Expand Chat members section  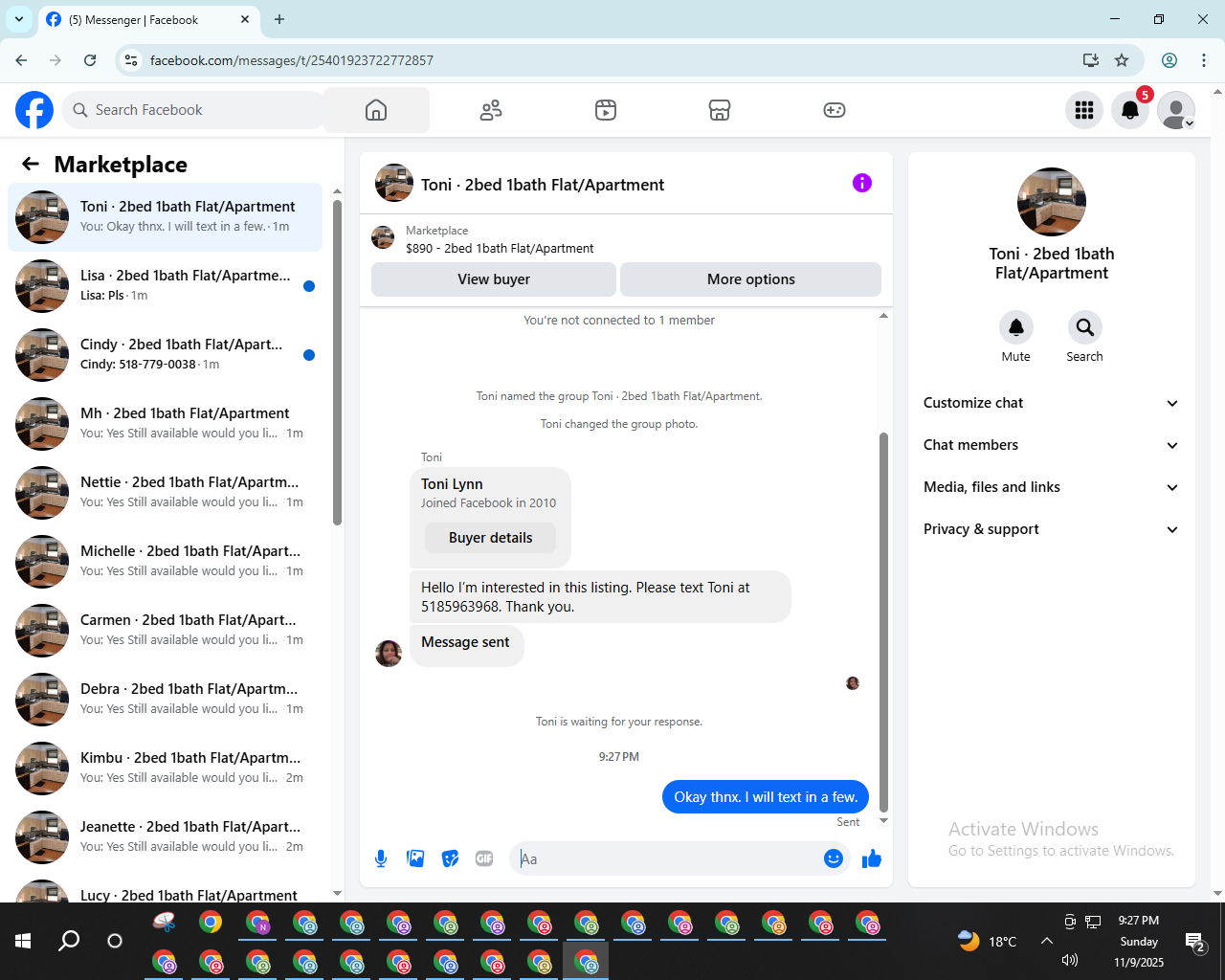coord(1052,445)
